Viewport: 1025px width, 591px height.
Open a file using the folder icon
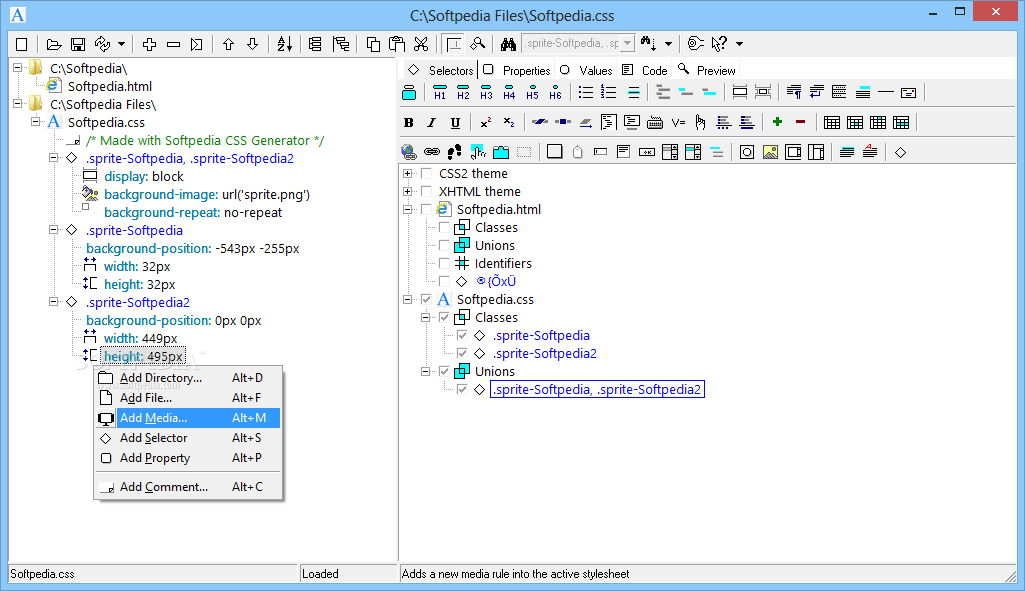(x=54, y=44)
